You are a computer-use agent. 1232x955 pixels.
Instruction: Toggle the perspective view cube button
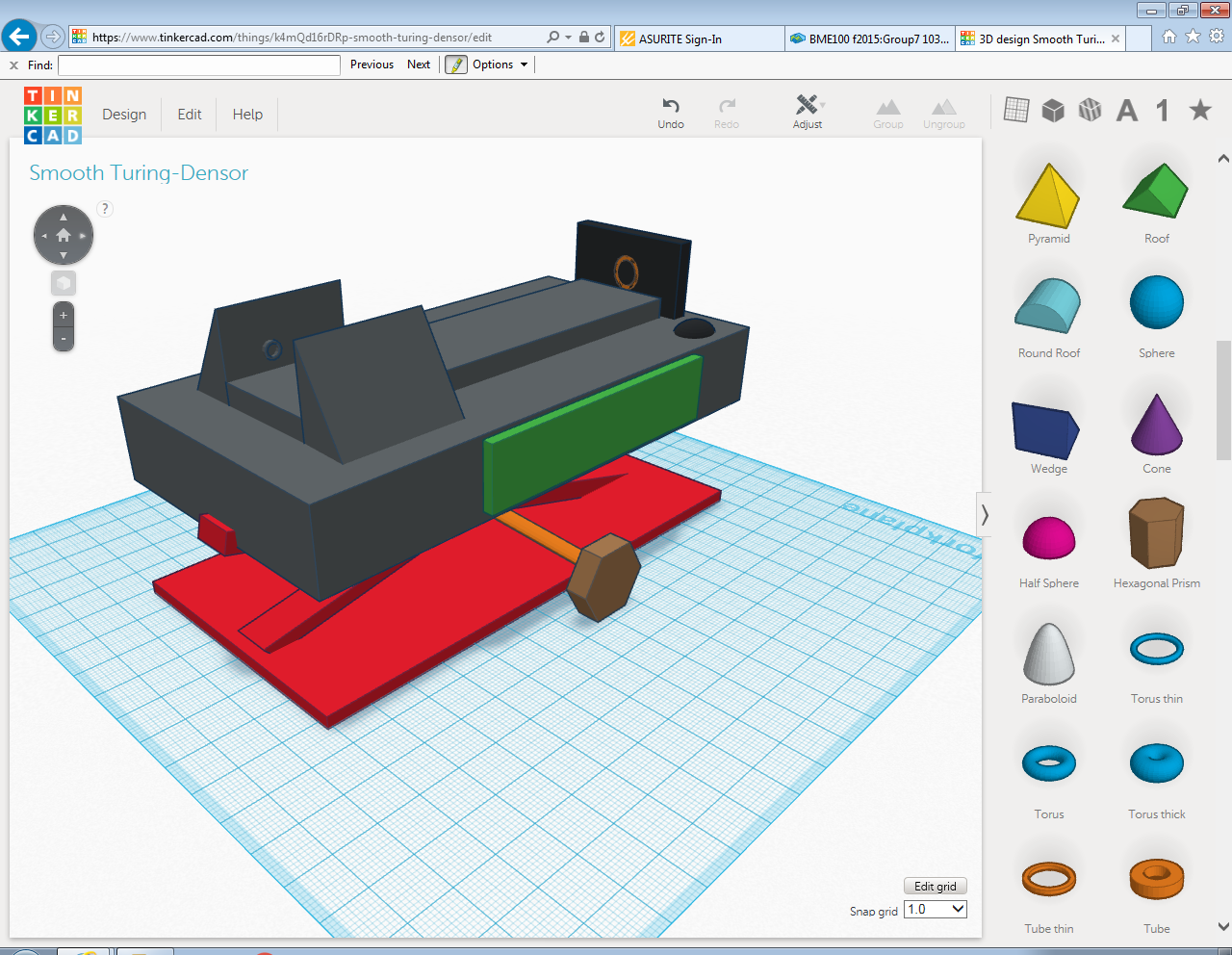(x=64, y=283)
